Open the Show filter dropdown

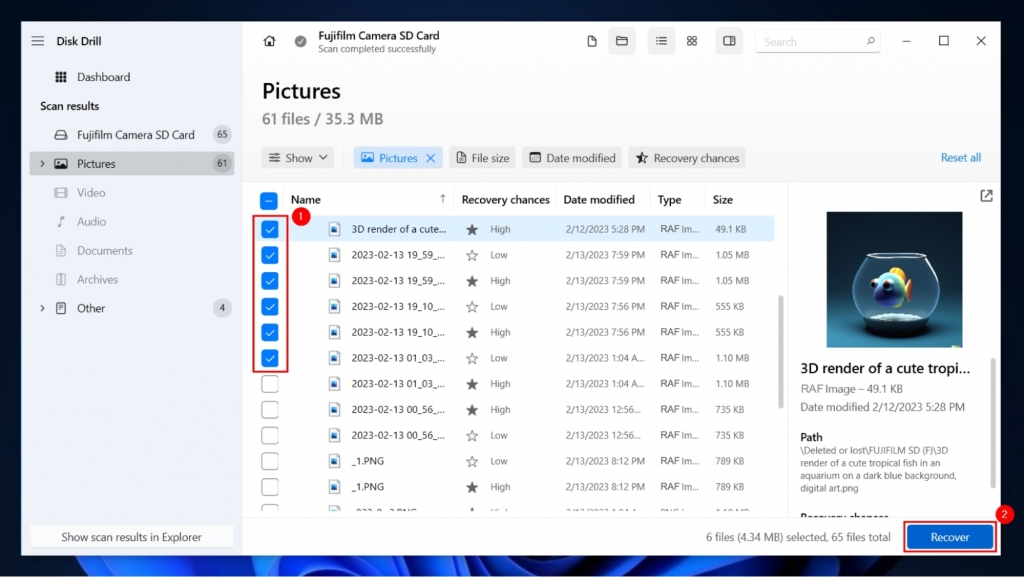296,157
